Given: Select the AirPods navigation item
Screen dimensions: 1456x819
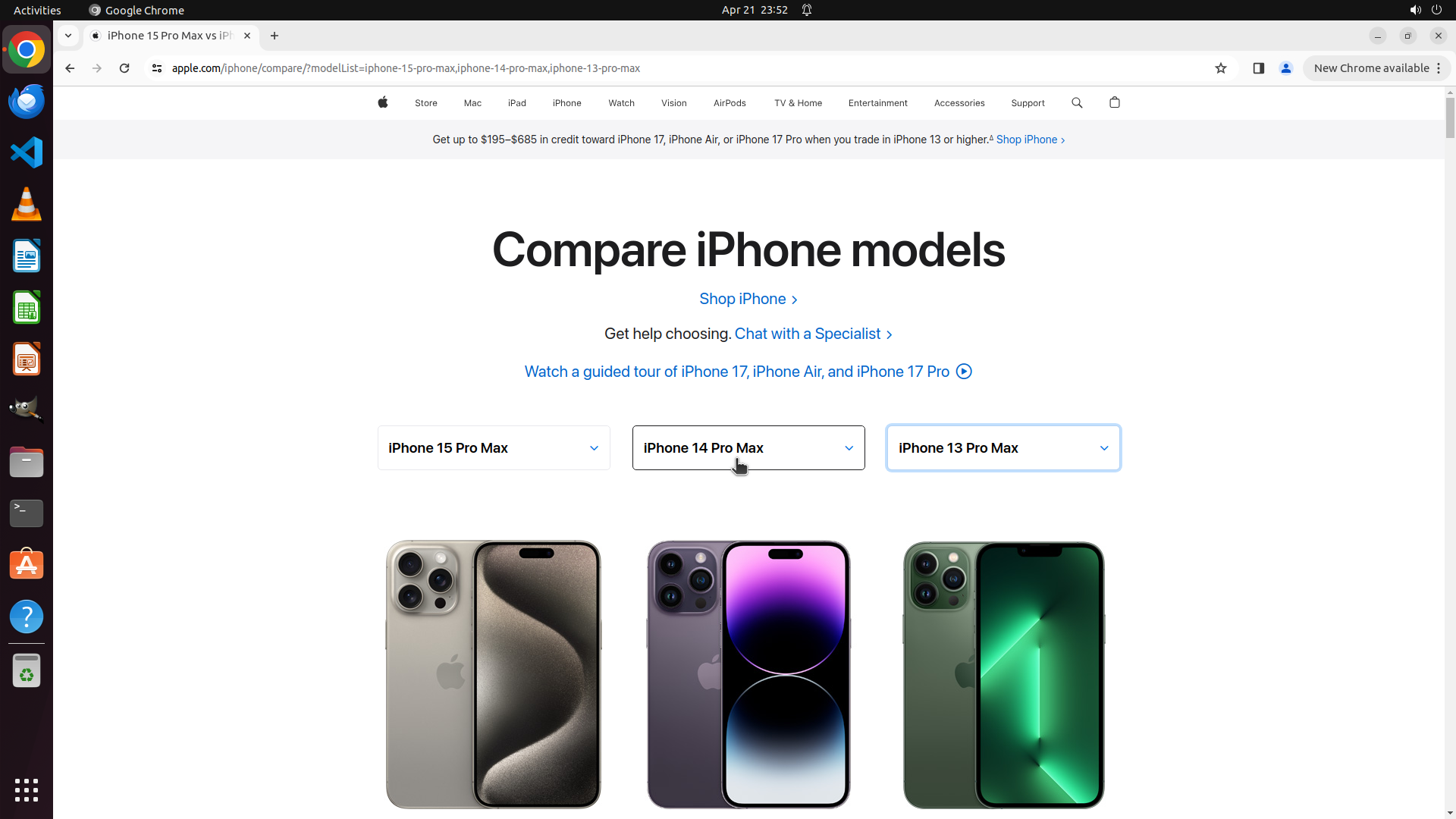Looking at the screenshot, I should tap(730, 103).
